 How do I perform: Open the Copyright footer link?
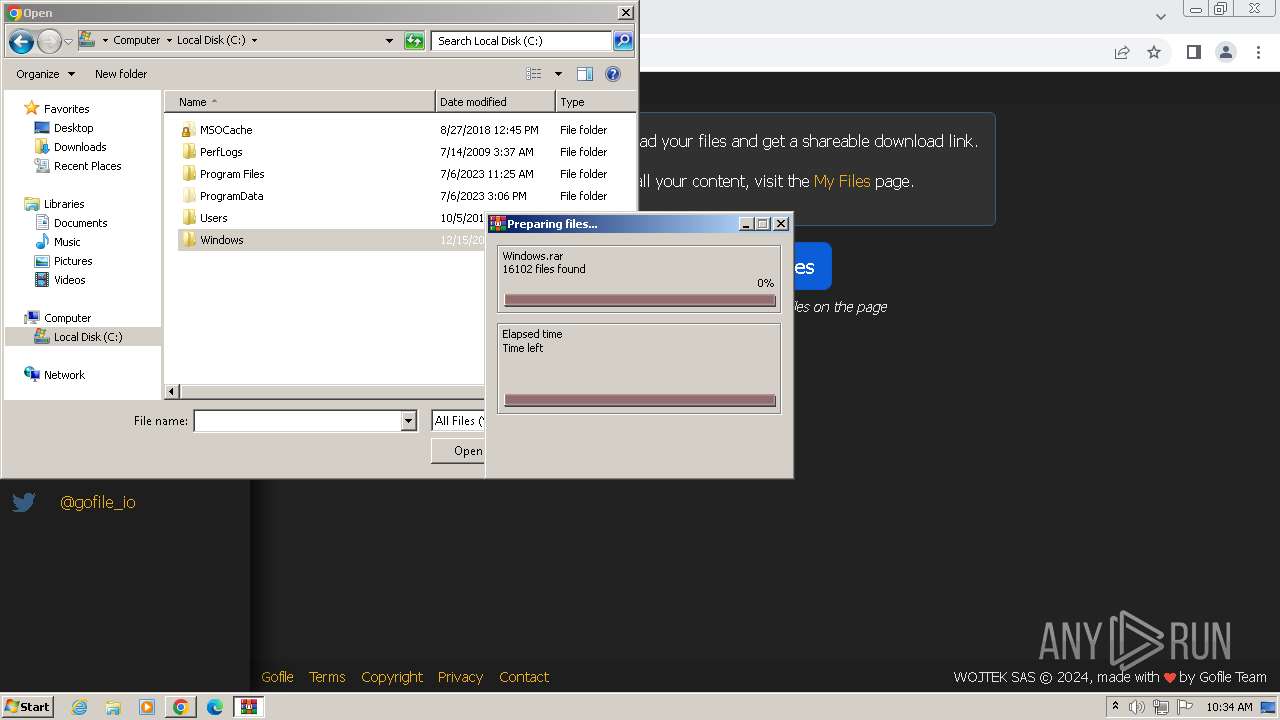[x=392, y=677]
